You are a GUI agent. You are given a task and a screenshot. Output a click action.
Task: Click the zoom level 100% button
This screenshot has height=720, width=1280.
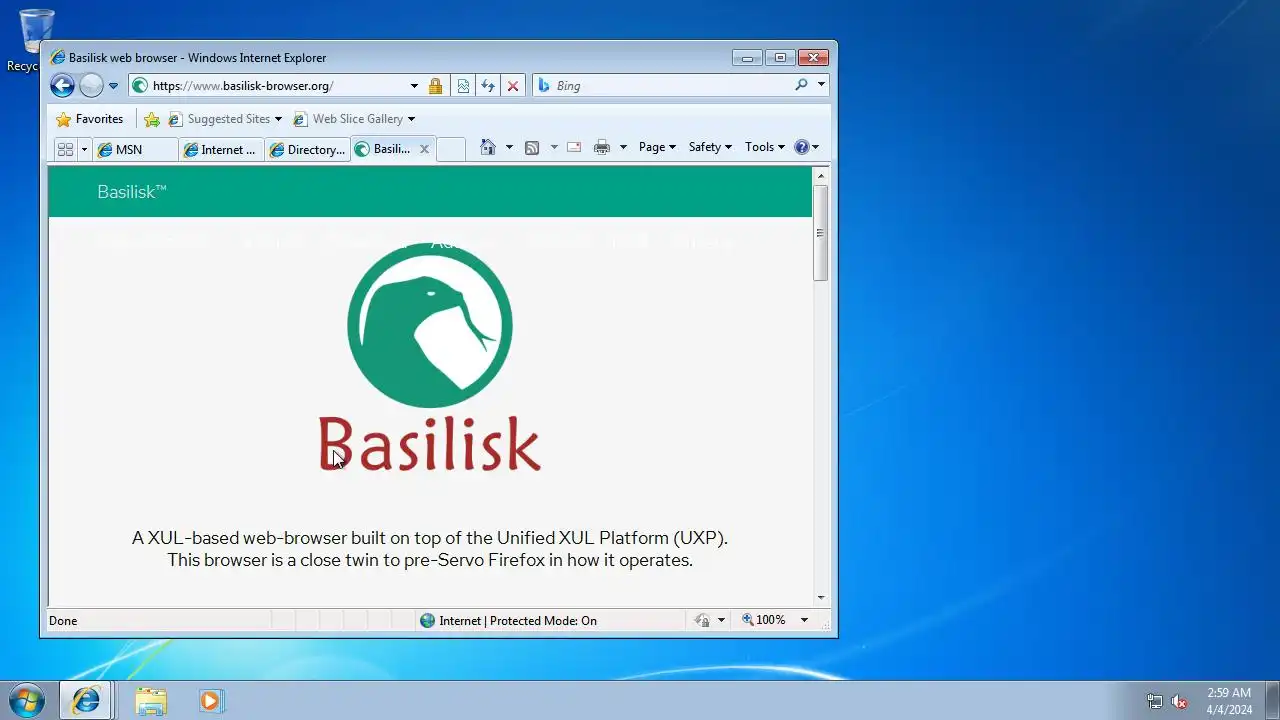click(x=764, y=621)
